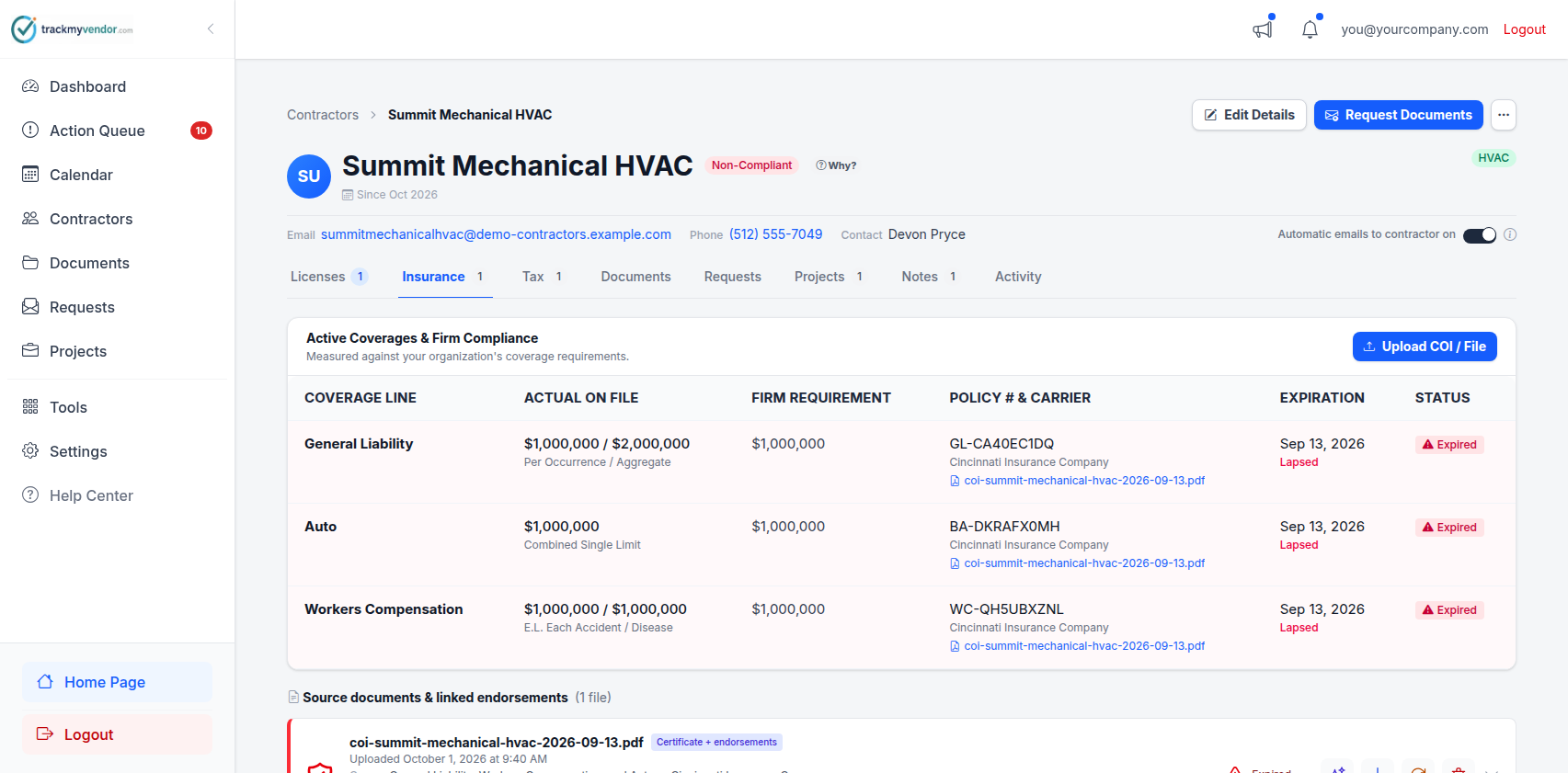Open the Documents sidebar item
This screenshot has height=773, width=1568.
117,263
